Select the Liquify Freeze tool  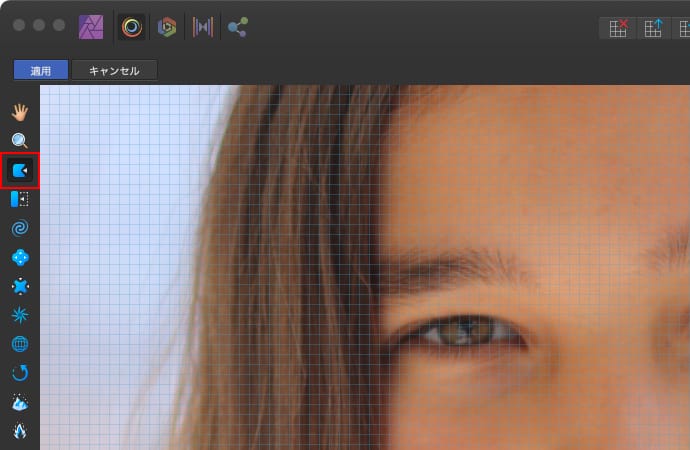tap(20, 402)
